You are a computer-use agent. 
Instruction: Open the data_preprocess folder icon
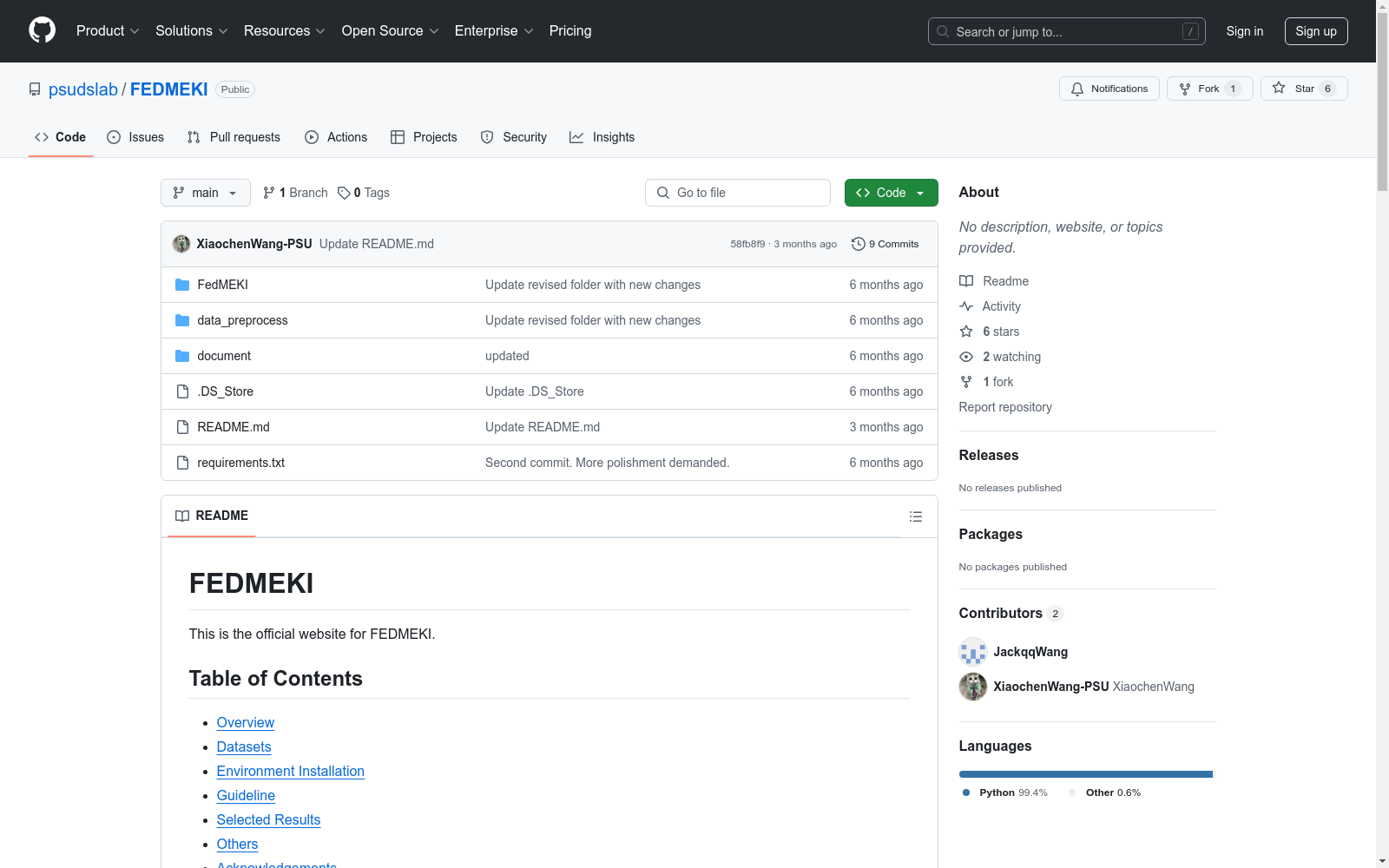(182, 320)
